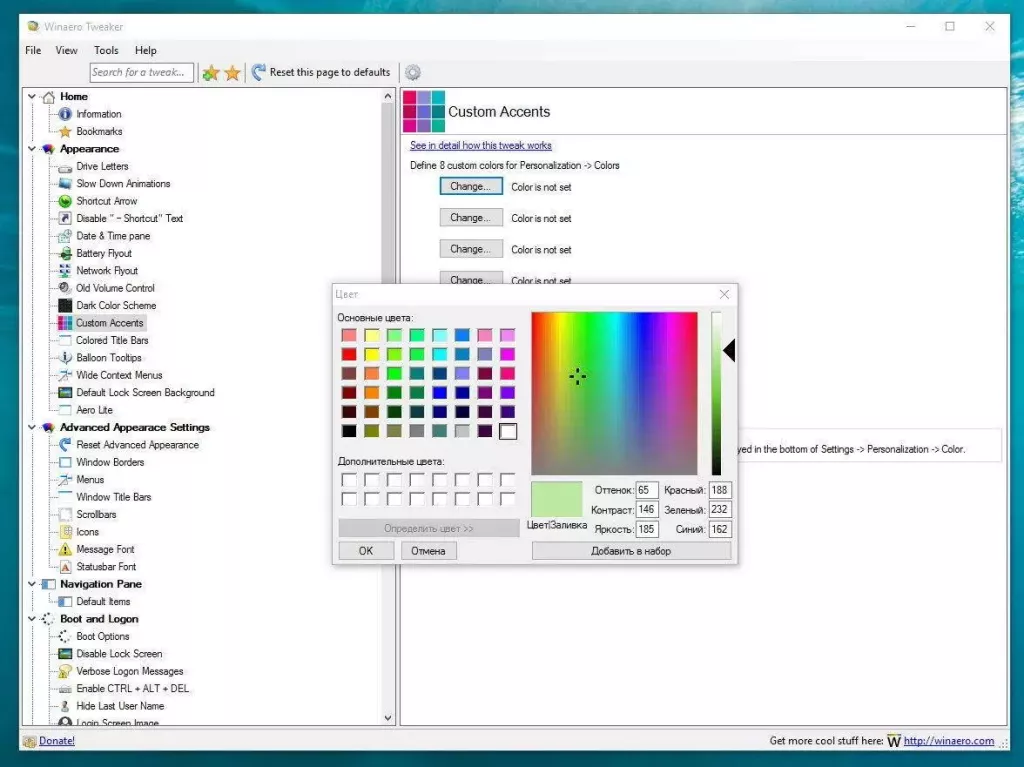Click the 'Search for a tweak' input box

(140, 72)
